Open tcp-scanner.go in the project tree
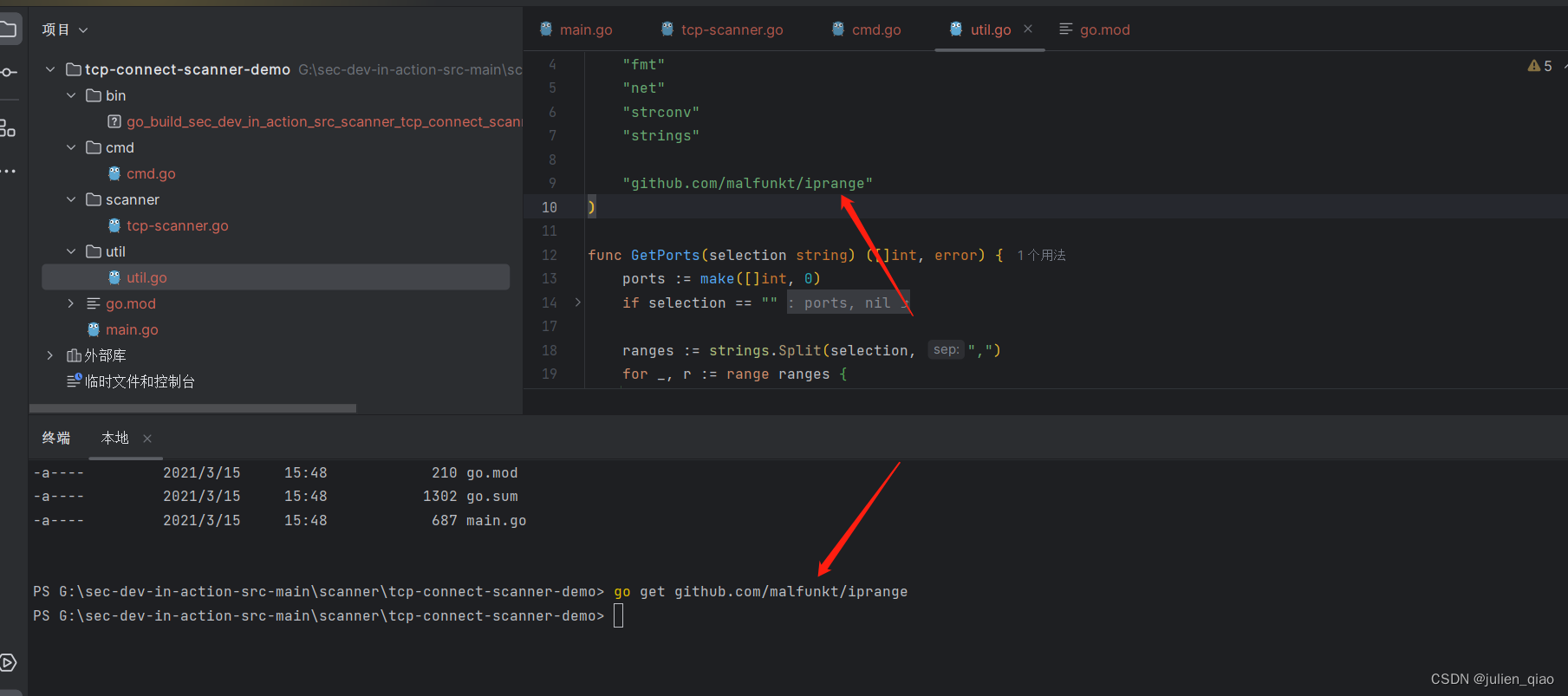1568x696 pixels. coord(178,225)
